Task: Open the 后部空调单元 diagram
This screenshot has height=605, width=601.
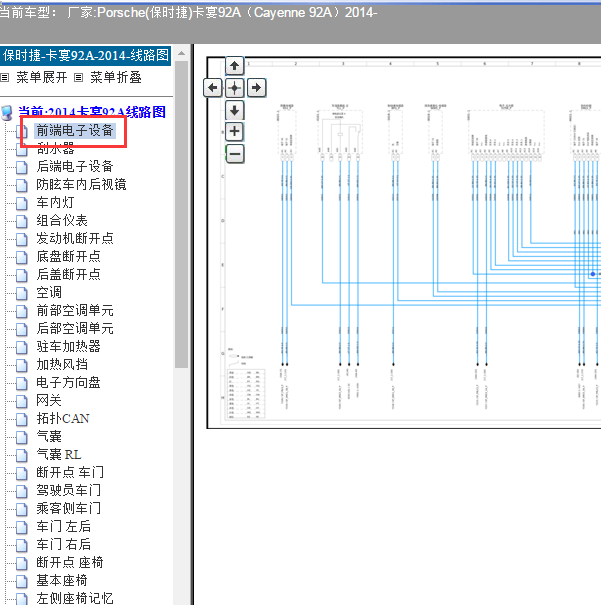Action: click(x=75, y=328)
